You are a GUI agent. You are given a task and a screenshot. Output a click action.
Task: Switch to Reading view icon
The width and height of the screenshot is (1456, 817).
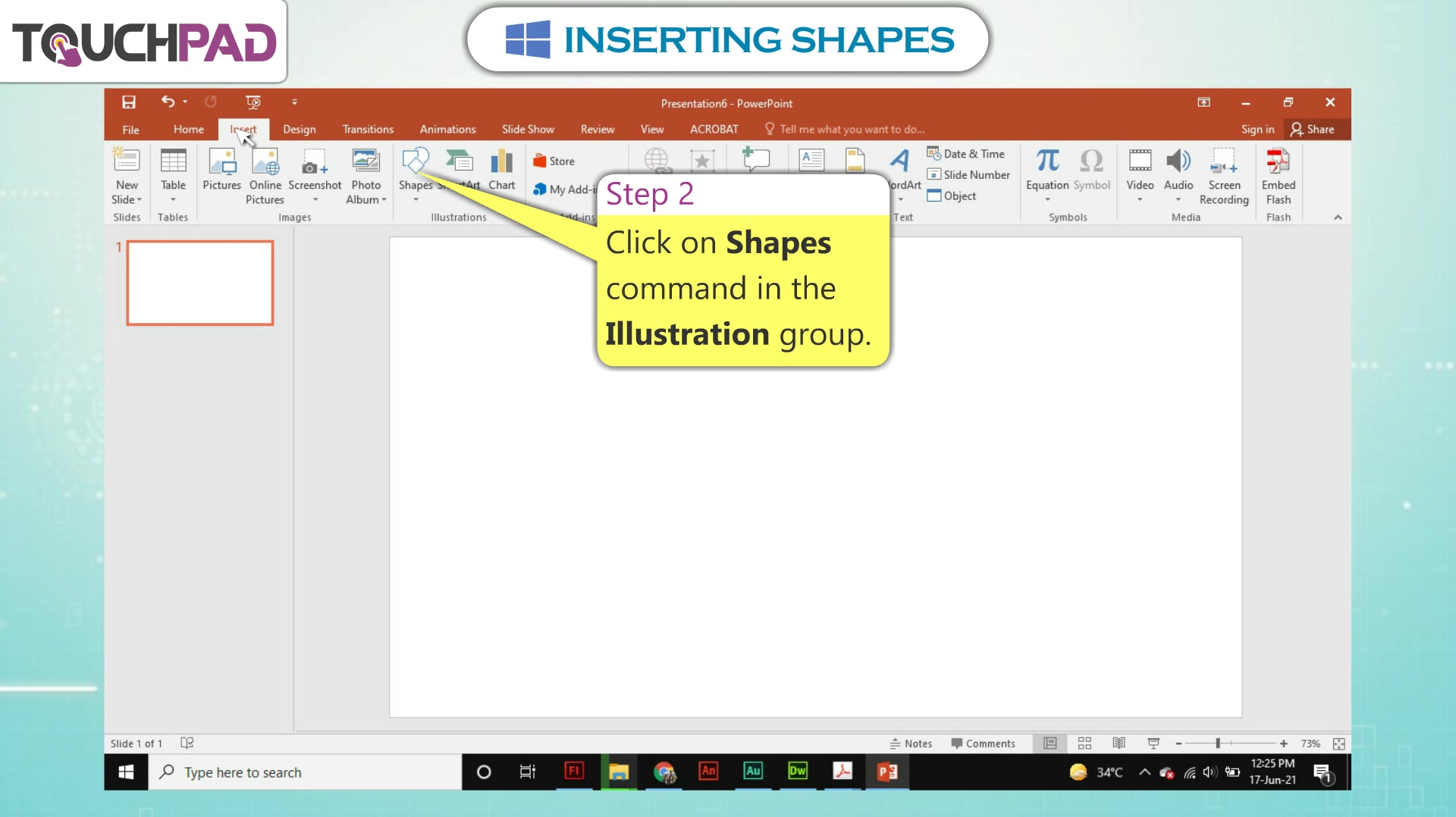1119,743
